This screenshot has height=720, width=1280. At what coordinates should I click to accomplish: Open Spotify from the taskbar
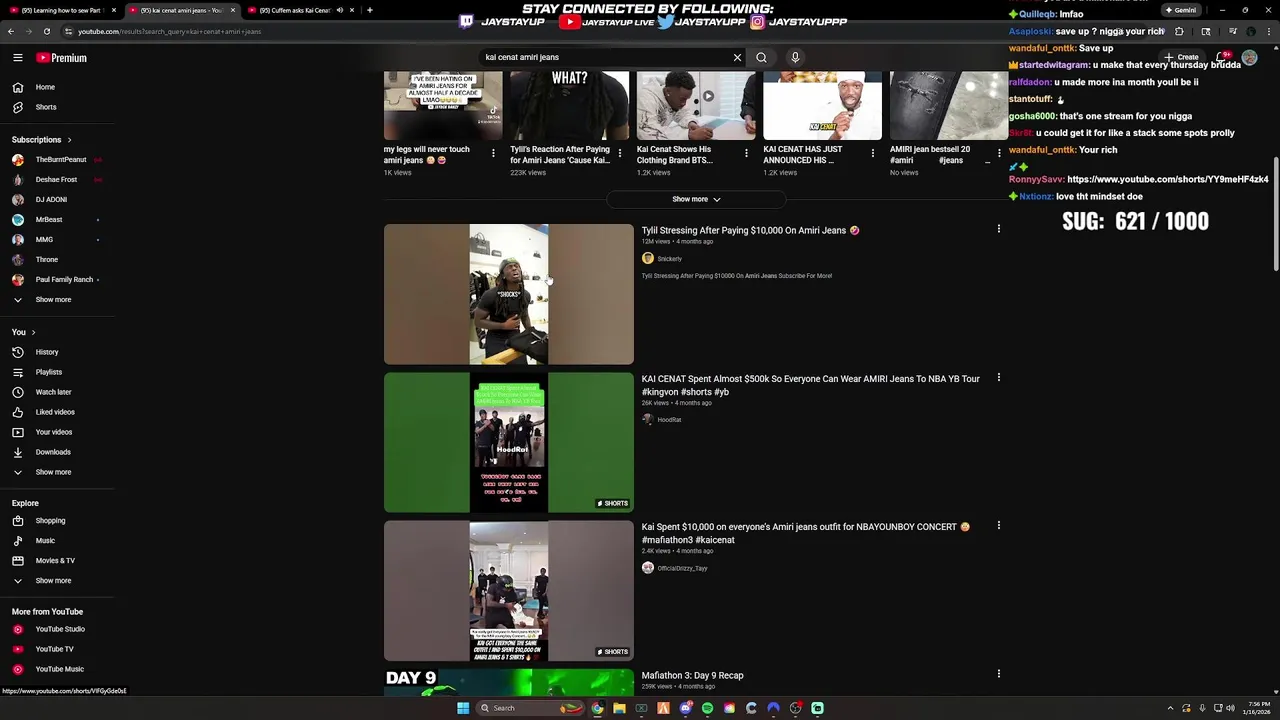[x=707, y=708]
